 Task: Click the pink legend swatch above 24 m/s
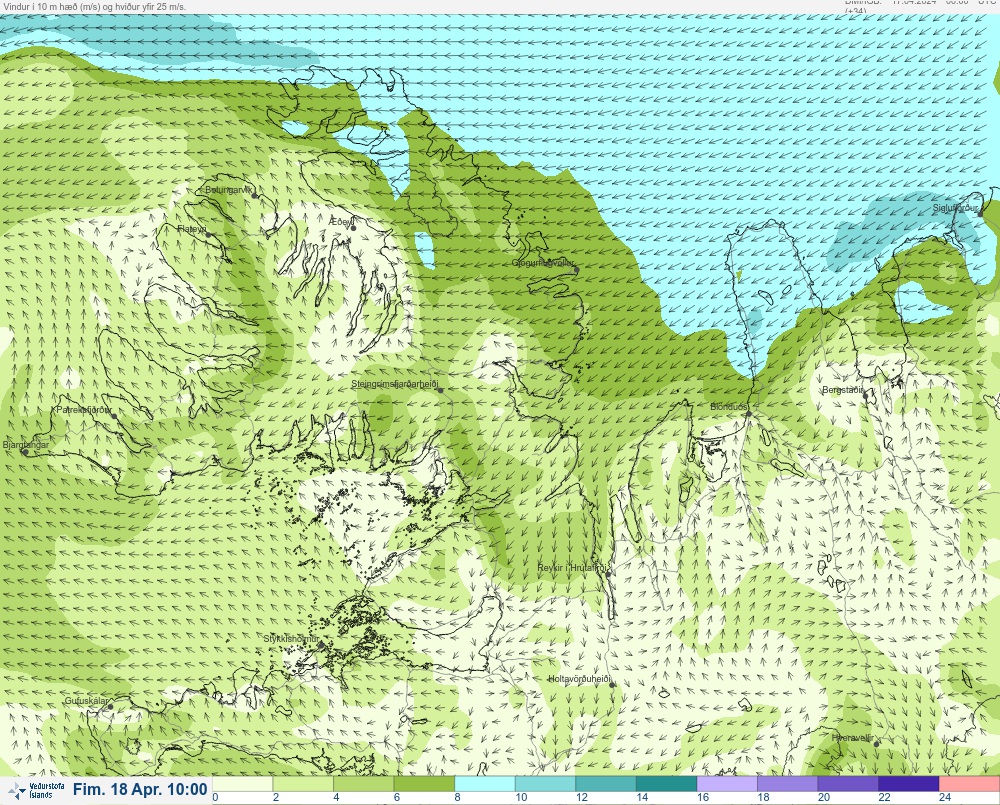(x=969, y=783)
